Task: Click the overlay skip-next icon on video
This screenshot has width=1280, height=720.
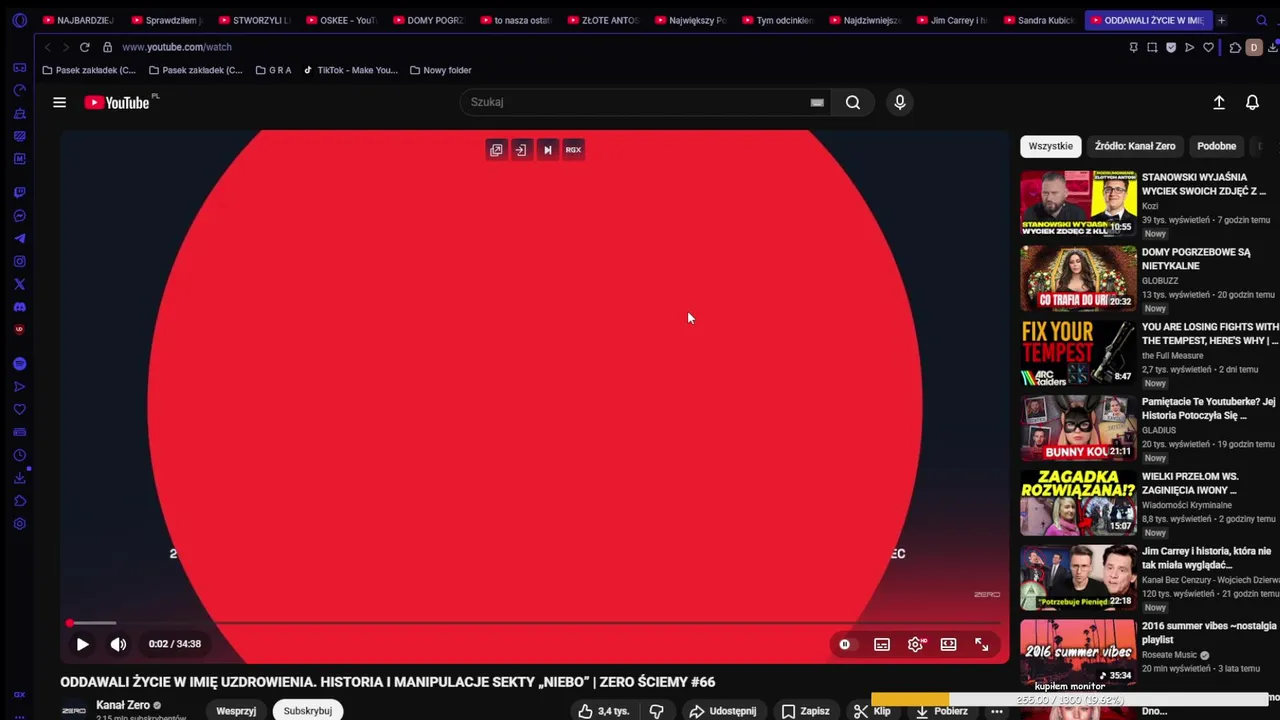Action: click(547, 150)
